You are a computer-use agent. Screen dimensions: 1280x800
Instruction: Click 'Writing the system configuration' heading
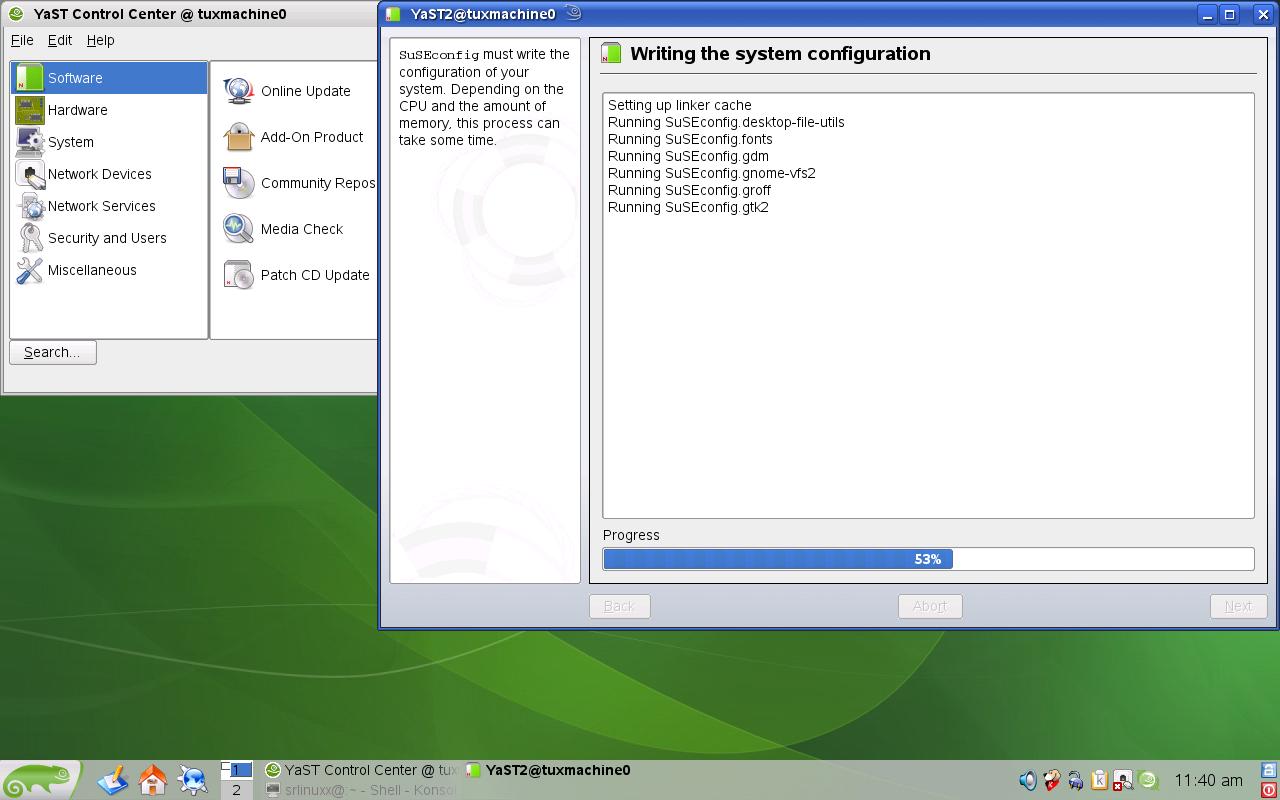coord(780,54)
